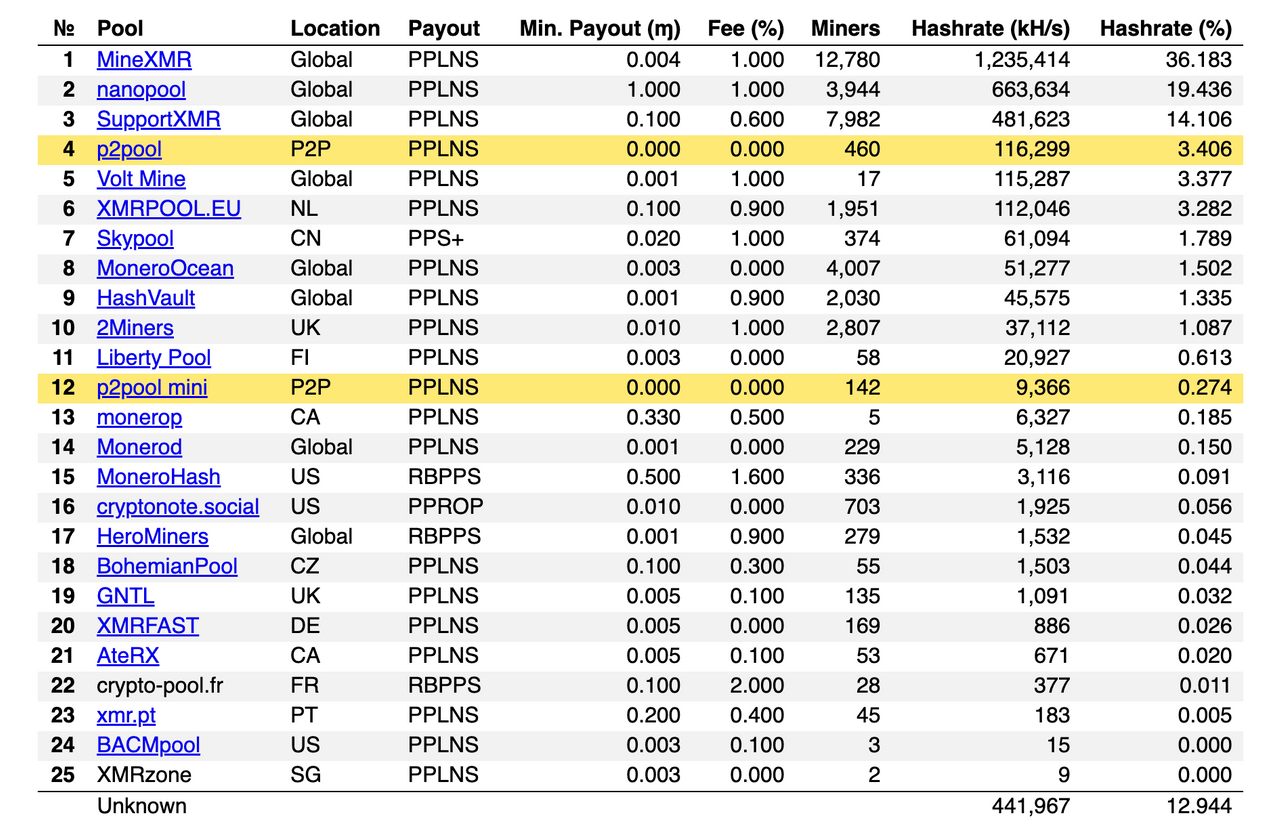The height and width of the screenshot is (840, 1280).
Task: Visit the HashVault pool link
Action: 146,299
